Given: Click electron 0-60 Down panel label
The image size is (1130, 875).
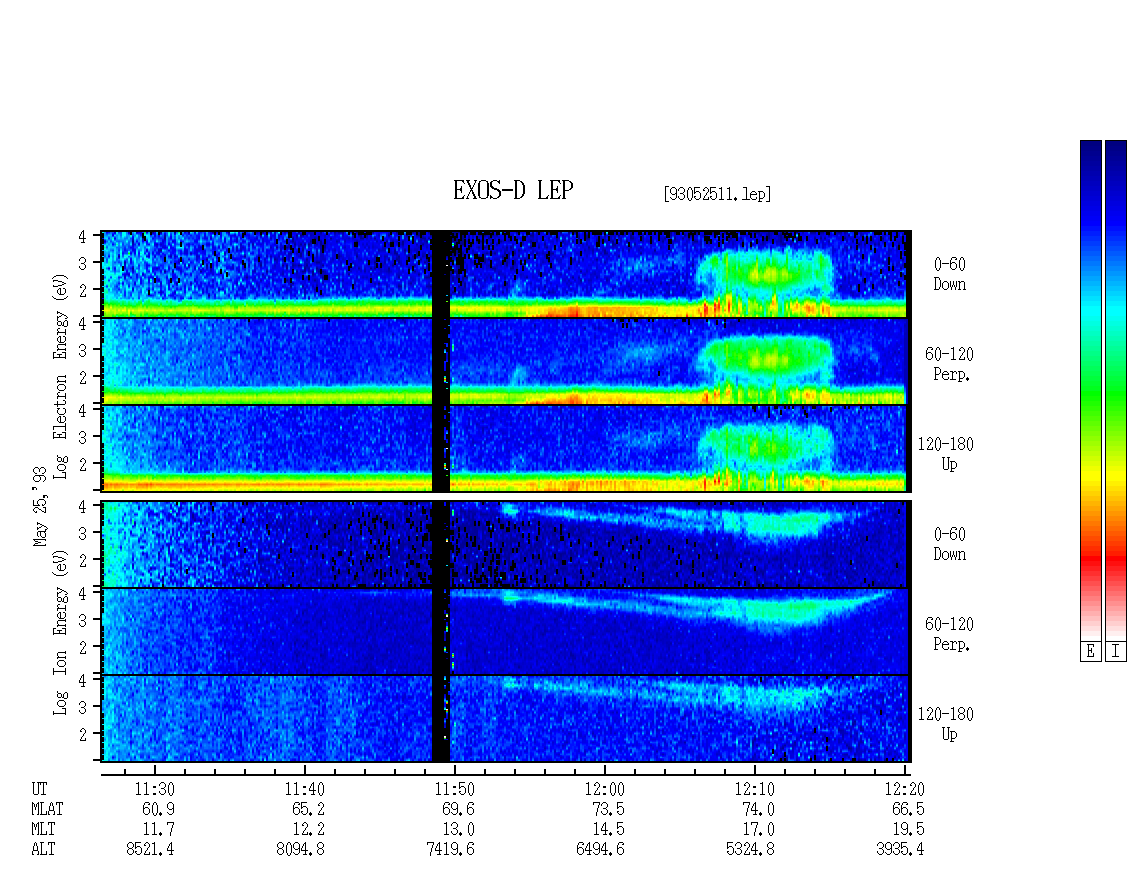Looking at the screenshot, I should click(x=950, y=275).
